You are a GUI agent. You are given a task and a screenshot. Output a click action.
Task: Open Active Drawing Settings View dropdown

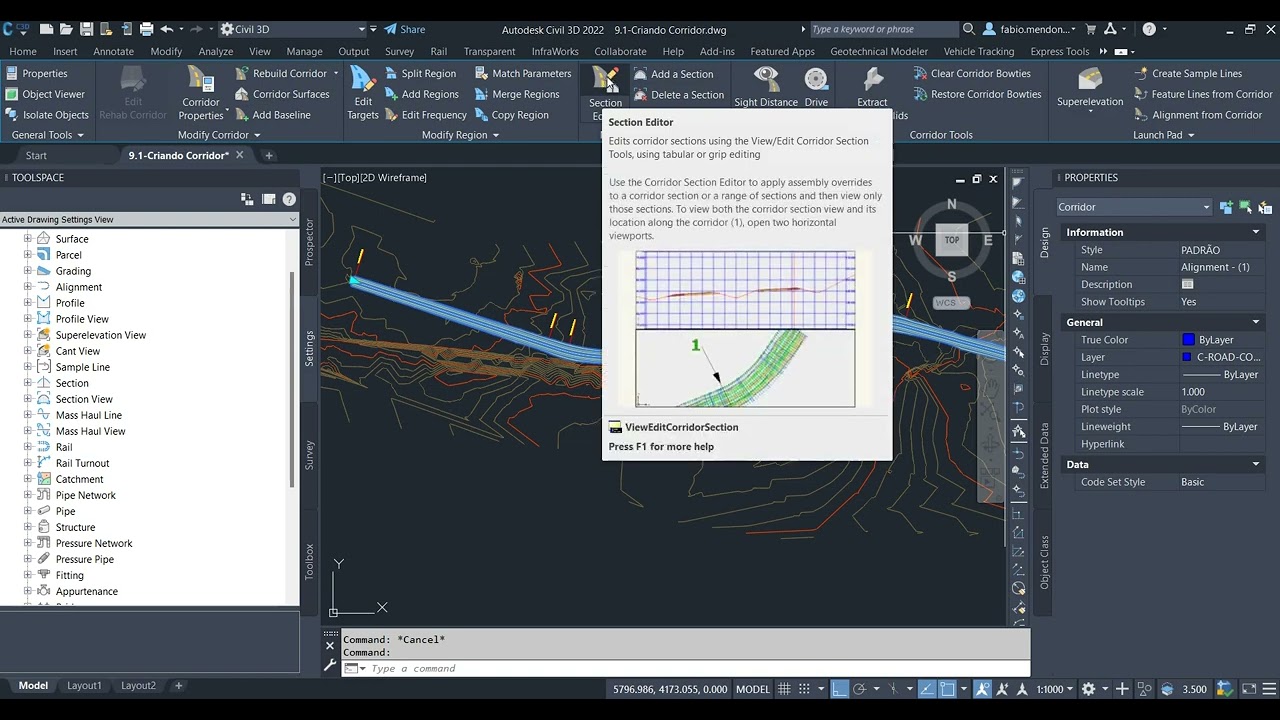click(149, 220)
